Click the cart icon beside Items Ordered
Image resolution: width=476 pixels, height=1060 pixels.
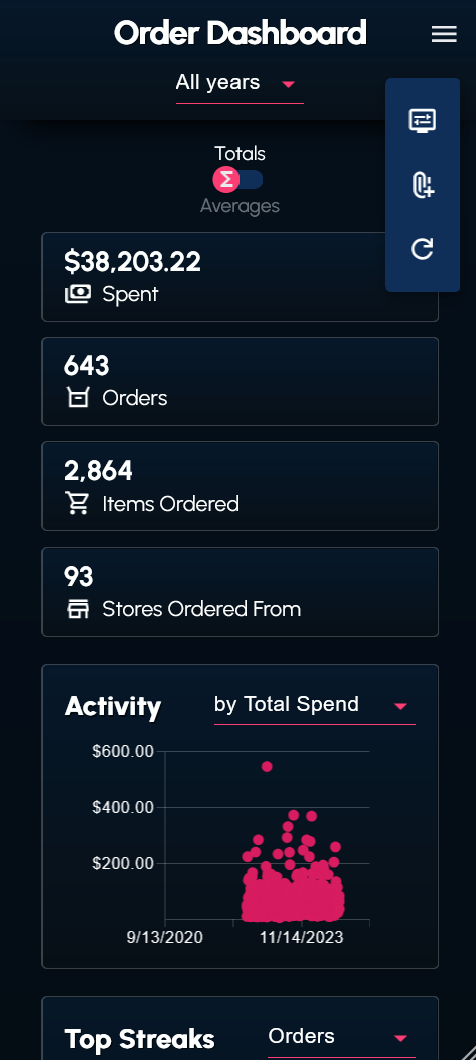pos(78,504)
